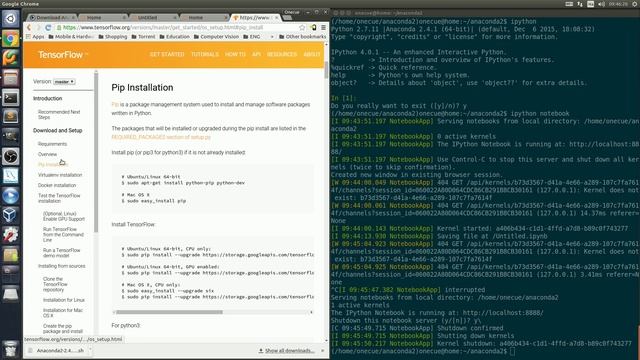Open the Terminal icon in the dock

point(11,98)
